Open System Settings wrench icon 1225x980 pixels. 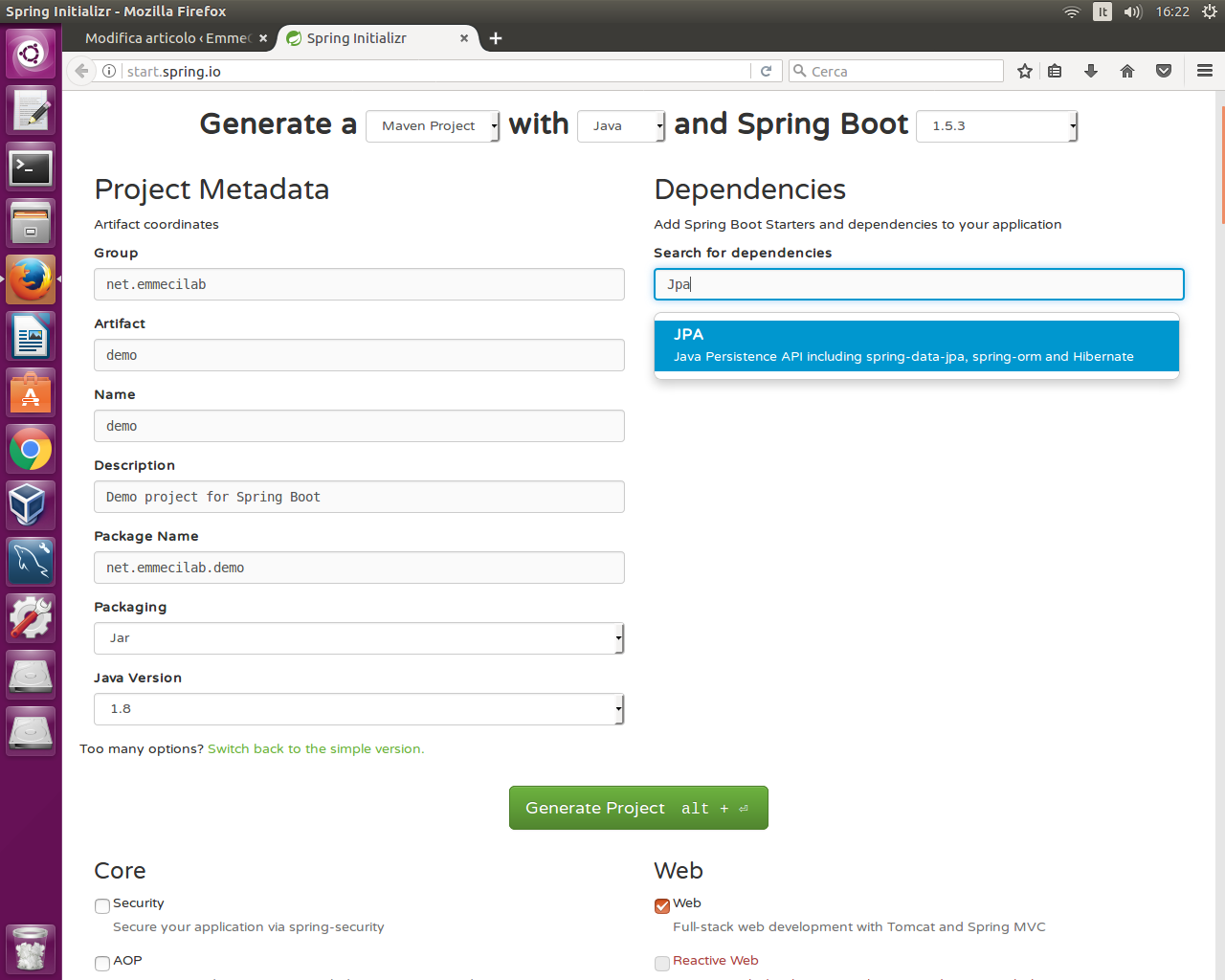coord(31,618)
